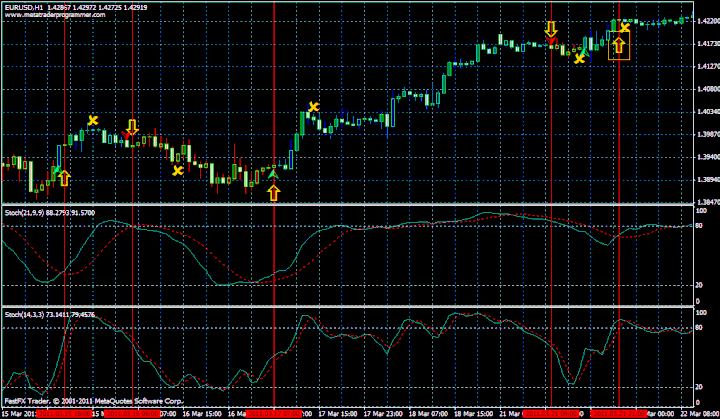720x419 pixels.
Task: Click the 16 Mar 15:00 time axis label
Action: [200, 414]
